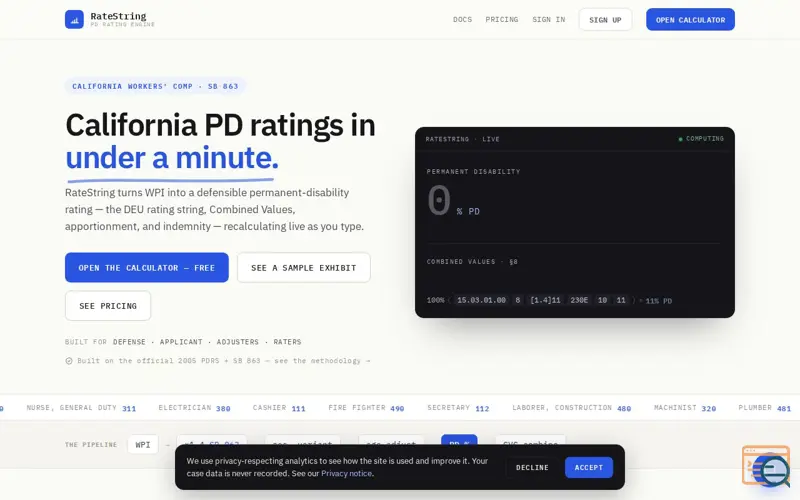
Task: Click See a Sample Exhibit button
Action: [x=304, y=267]
